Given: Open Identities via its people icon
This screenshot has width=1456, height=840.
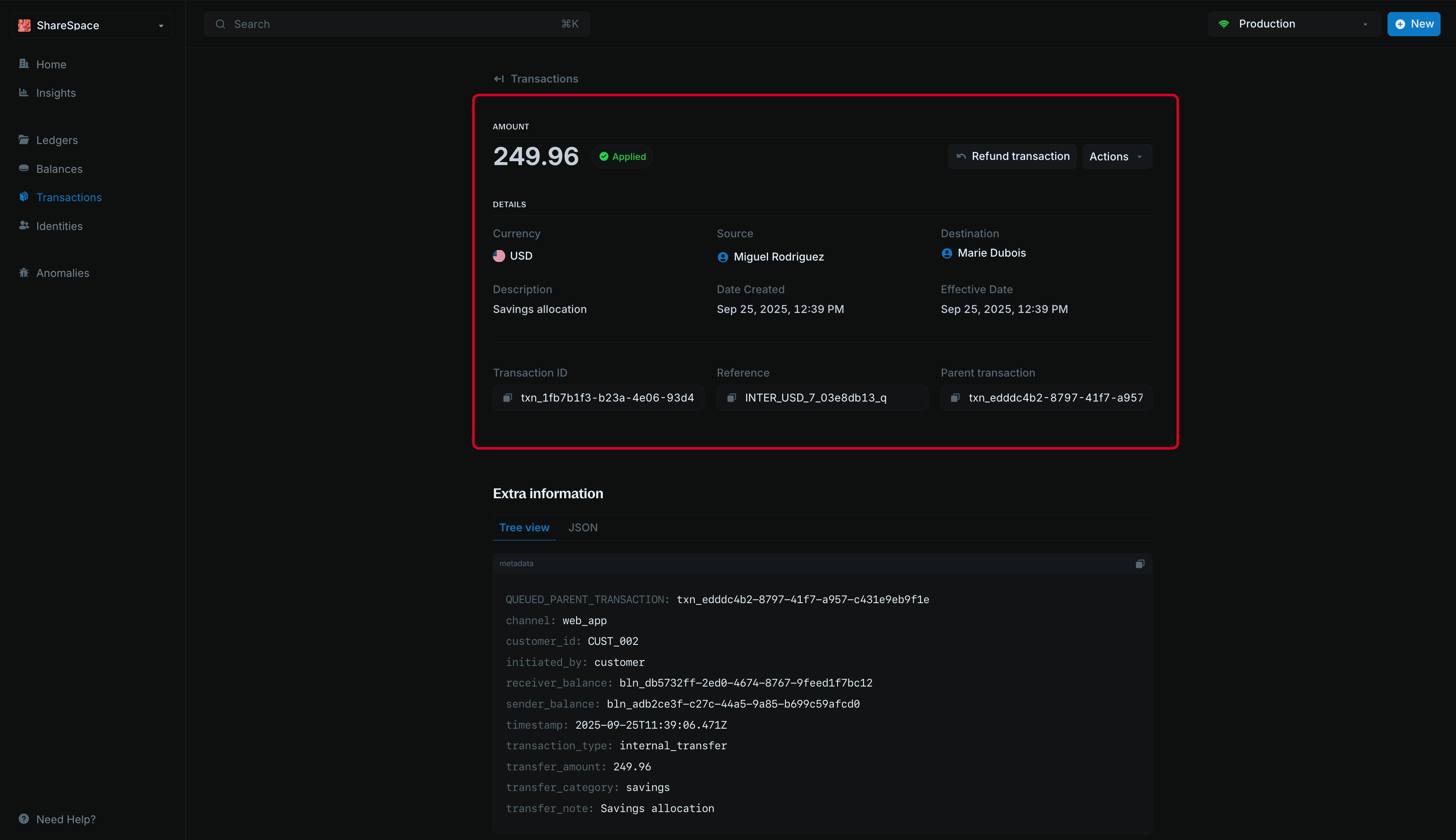Looking at the screenshot, I should click(24, 226).
